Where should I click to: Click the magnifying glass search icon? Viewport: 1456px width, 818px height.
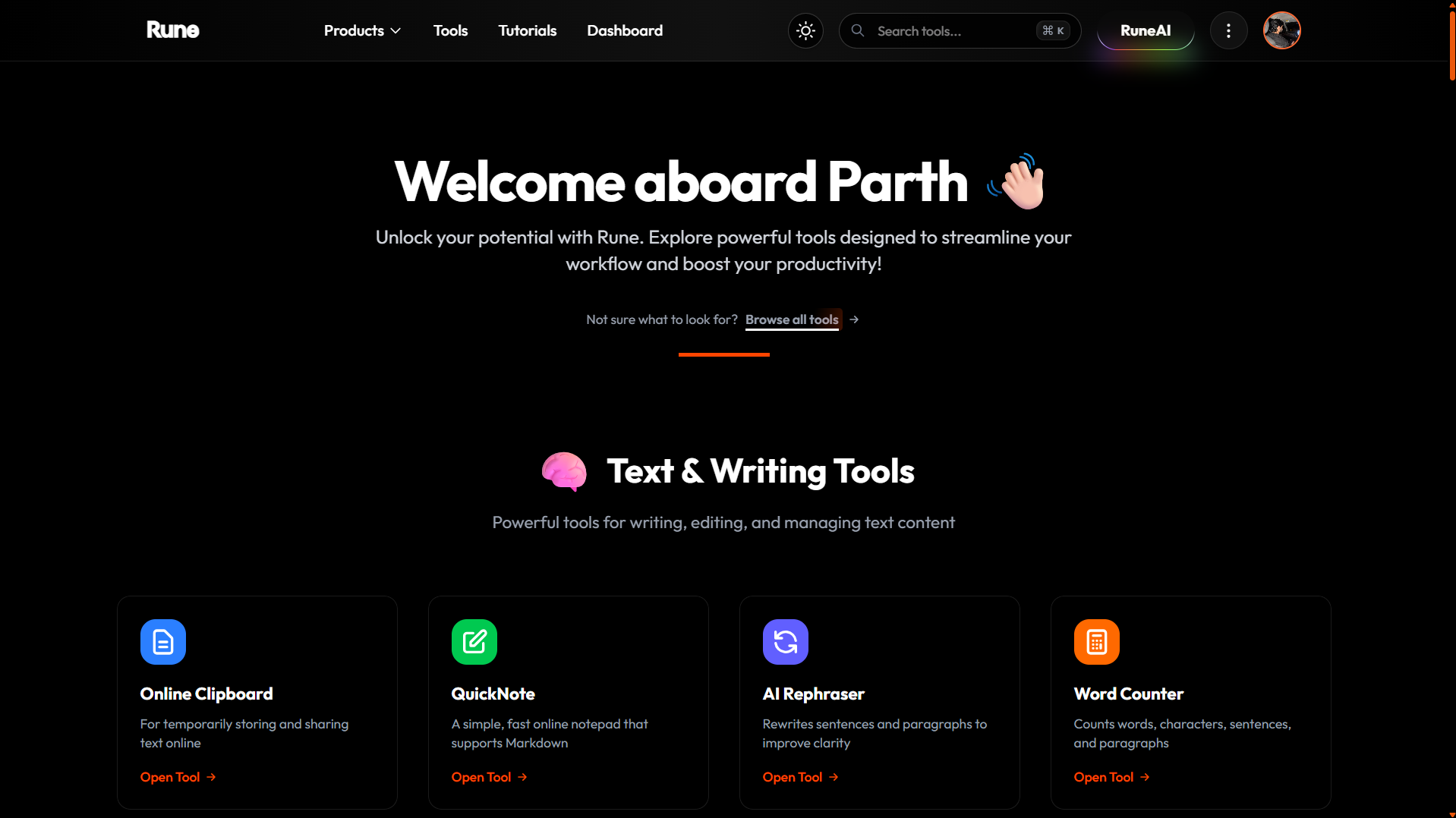point(858,31)
